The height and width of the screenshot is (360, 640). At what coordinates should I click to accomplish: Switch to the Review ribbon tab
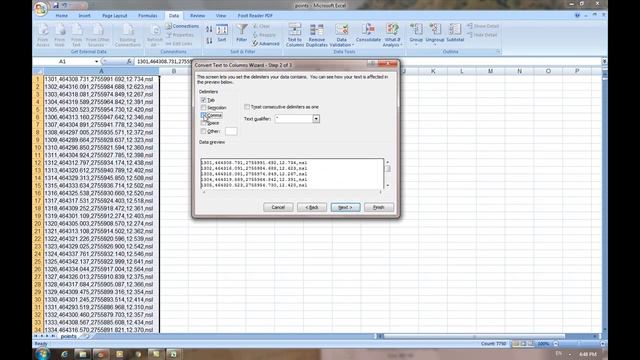(x=198, y=16)
